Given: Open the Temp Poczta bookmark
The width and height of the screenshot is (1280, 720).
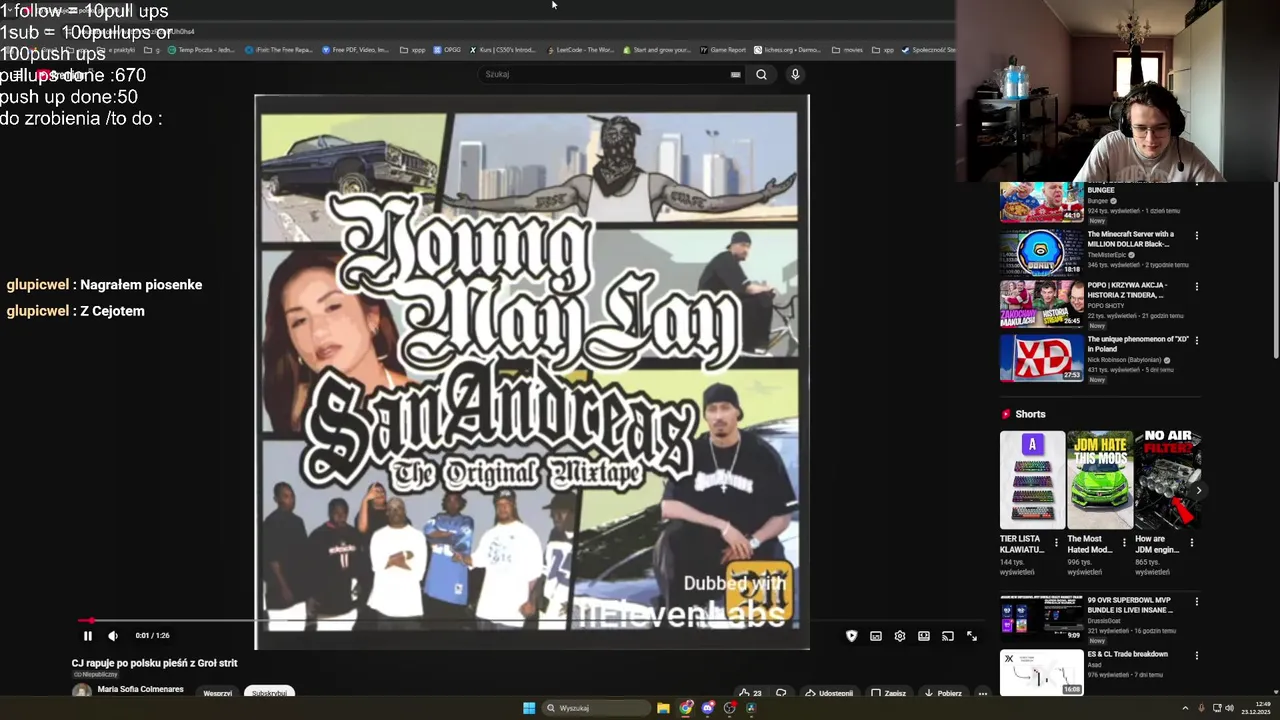Looking at the screenshot, I should click(x=201, y=49).
